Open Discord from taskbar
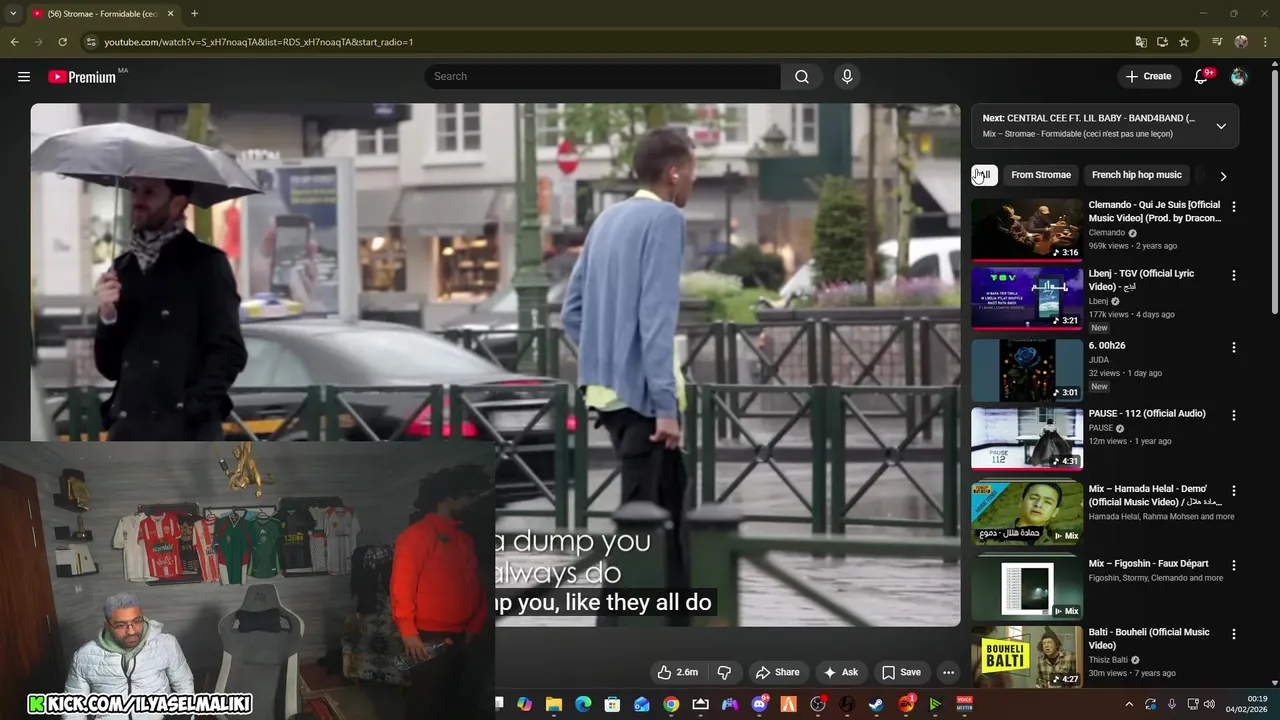1280x720 pixels. [x=759, y=704]
